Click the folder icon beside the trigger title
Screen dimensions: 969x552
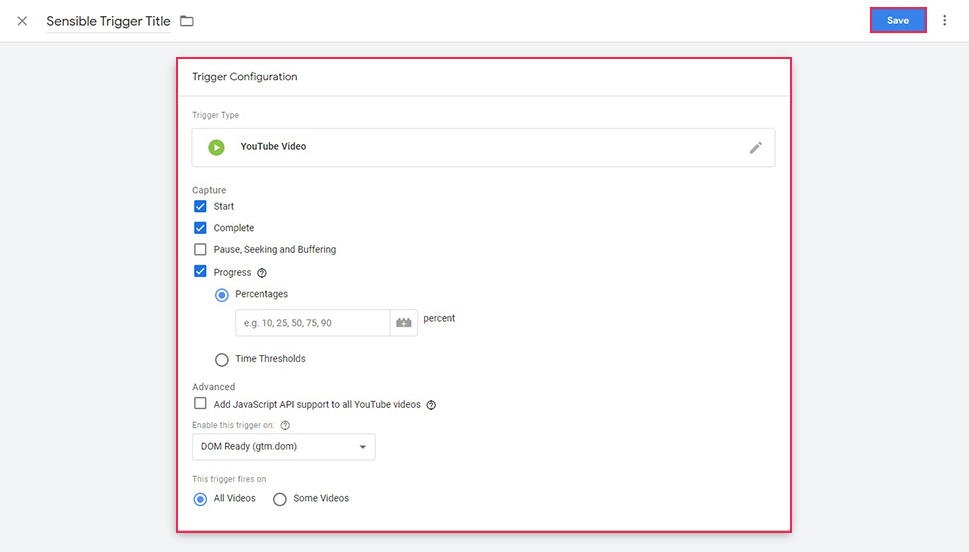coord(187,21)
